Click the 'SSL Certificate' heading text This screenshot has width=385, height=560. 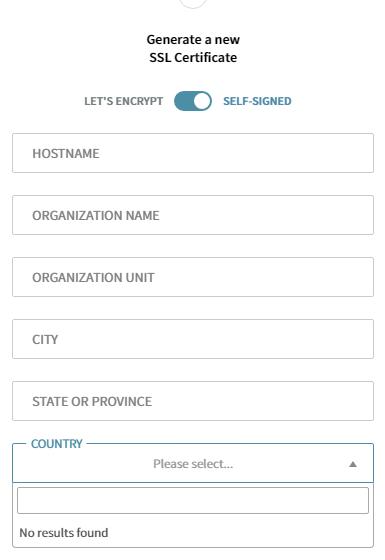tap(193, 58)
